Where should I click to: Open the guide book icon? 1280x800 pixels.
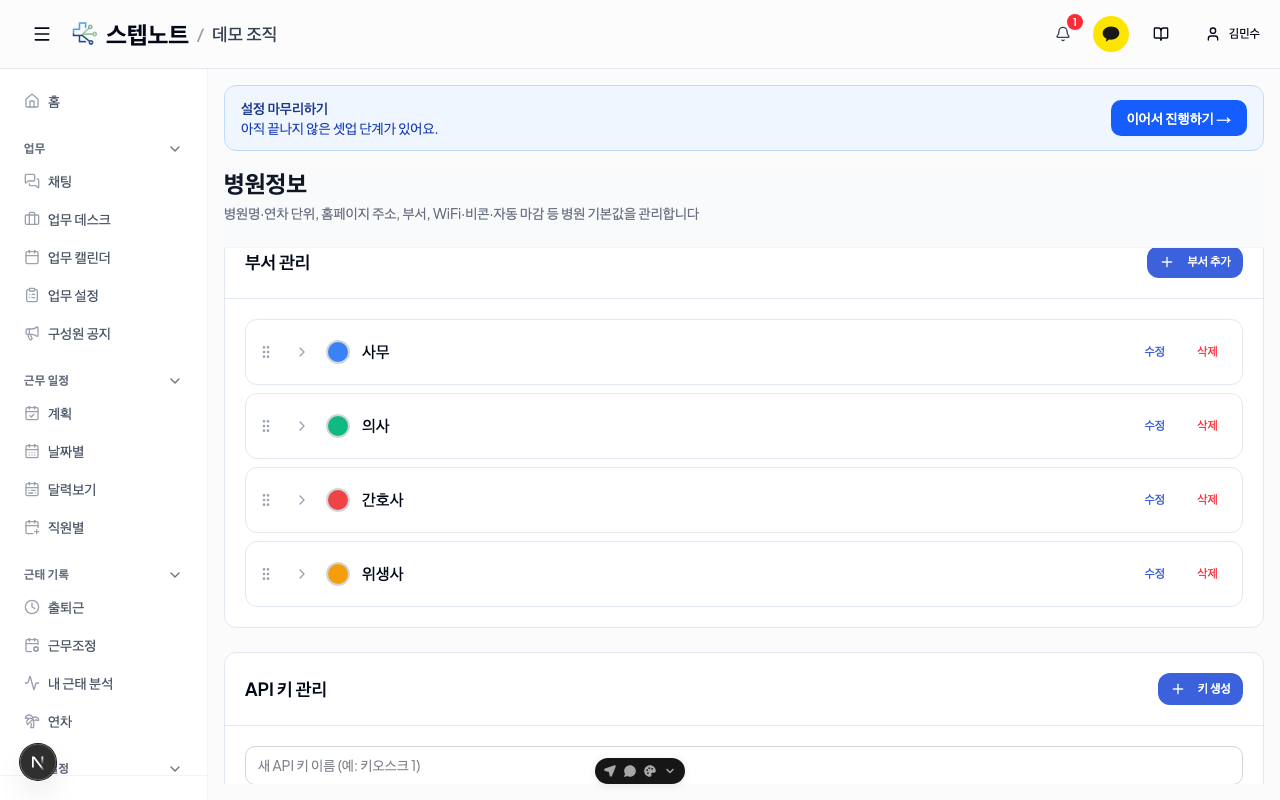coord(1161,34)
